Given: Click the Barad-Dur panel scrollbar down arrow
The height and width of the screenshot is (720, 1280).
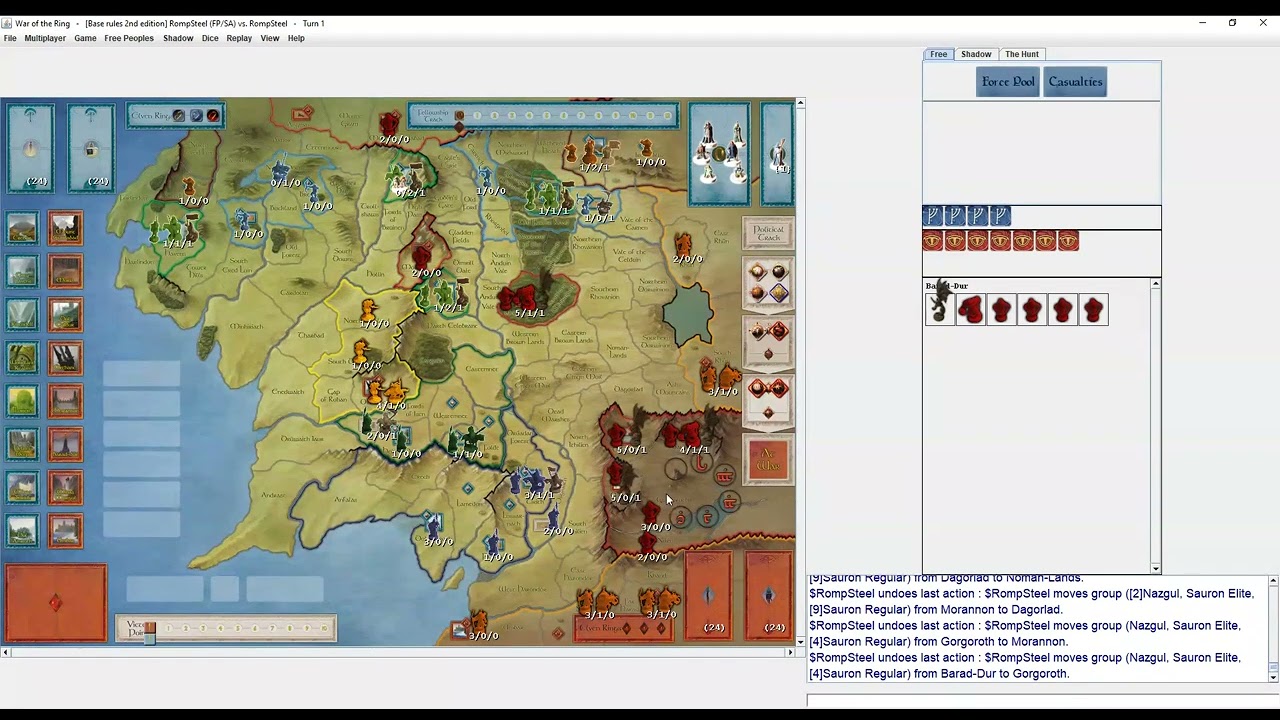Looking at the screenshot, I should click(1156, 569).
